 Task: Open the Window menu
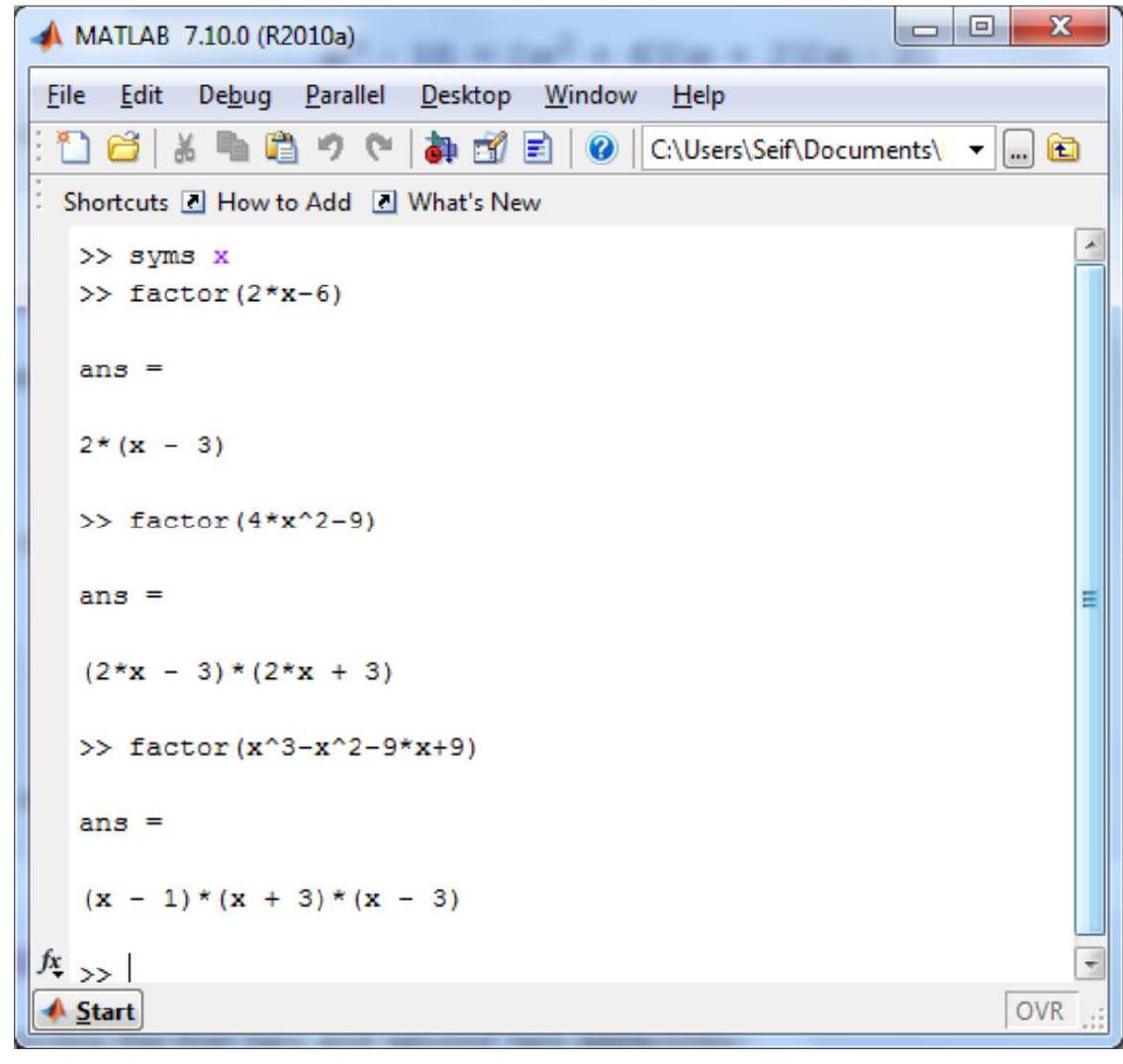(x=590, y=95)
